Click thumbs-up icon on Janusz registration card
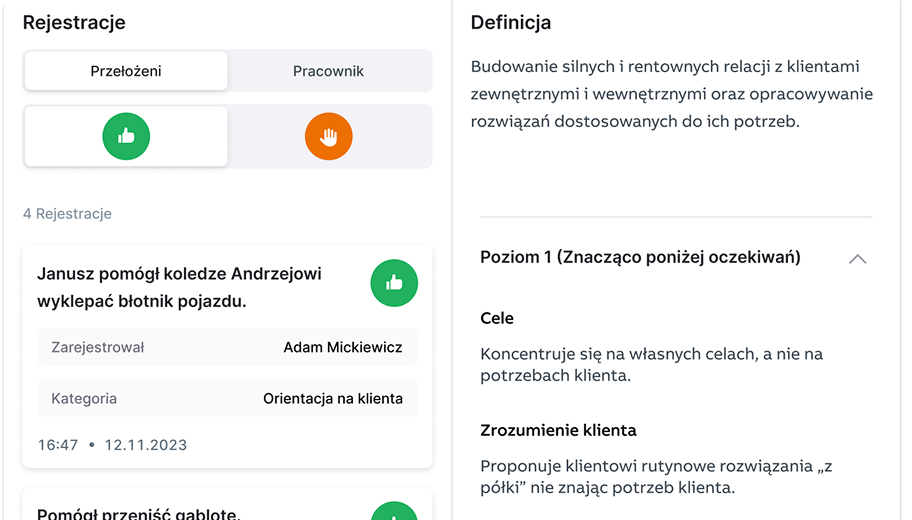 tap(394, 283)
